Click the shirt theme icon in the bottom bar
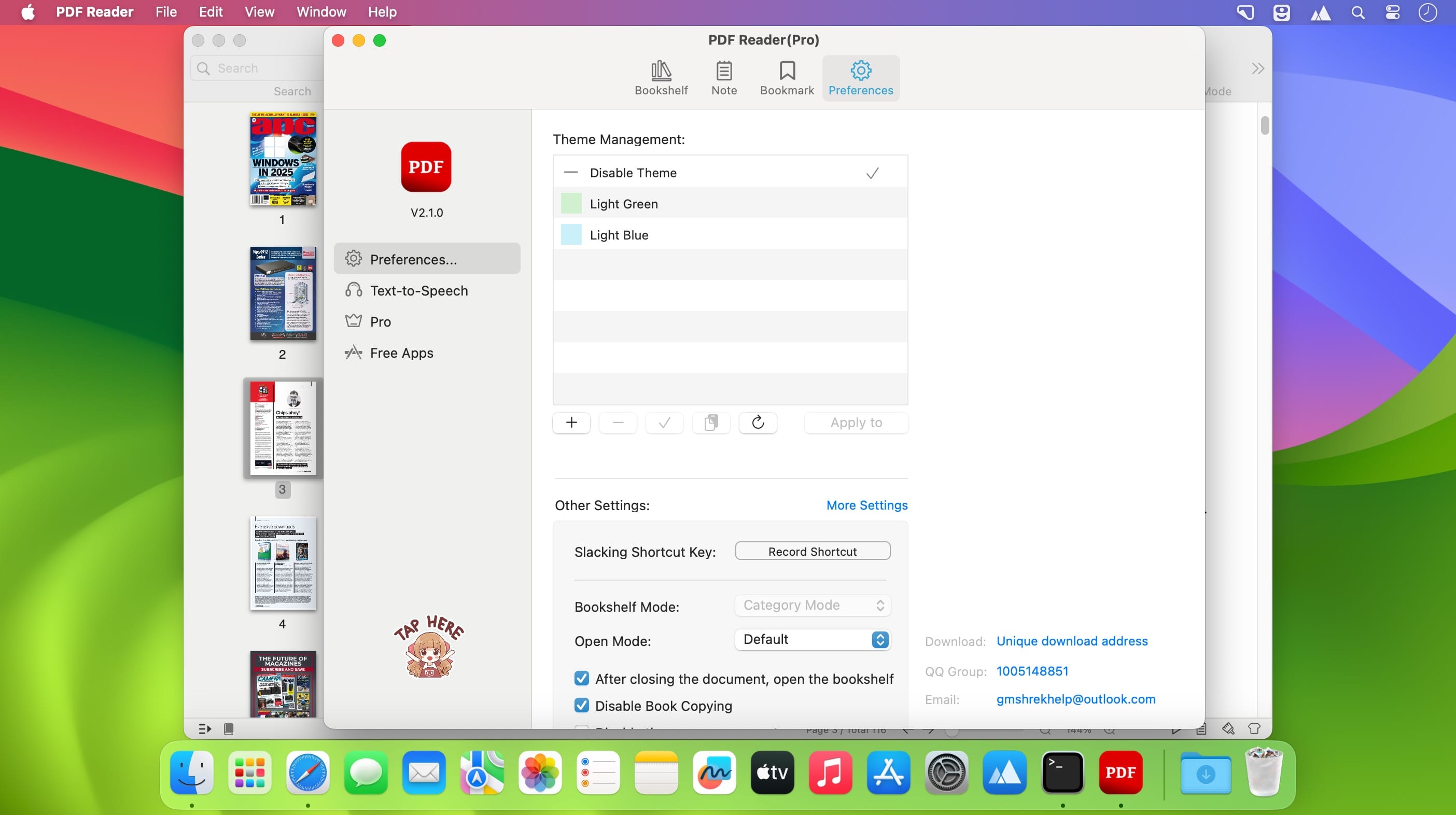 click(1254, 729)
